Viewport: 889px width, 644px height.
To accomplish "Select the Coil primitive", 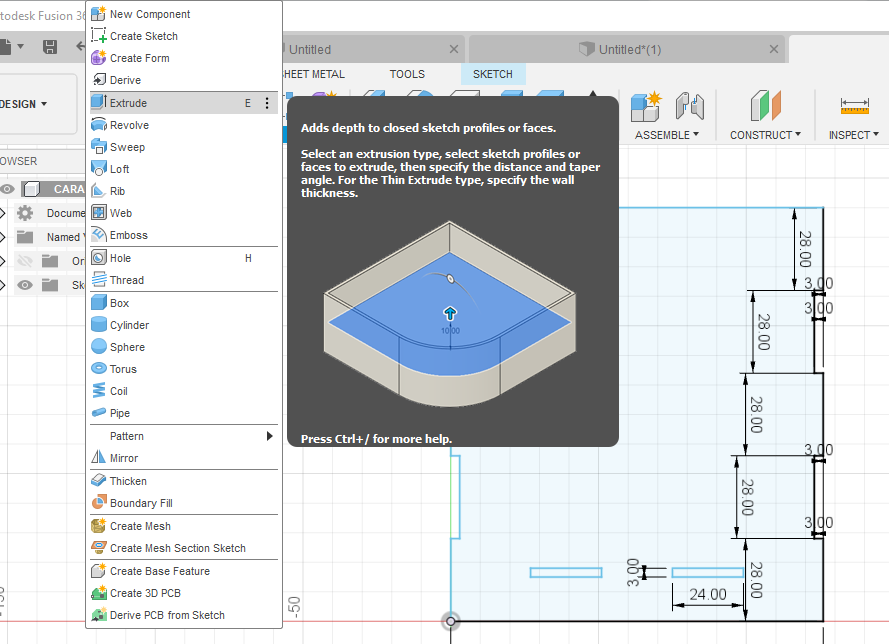I will [119, 391].
